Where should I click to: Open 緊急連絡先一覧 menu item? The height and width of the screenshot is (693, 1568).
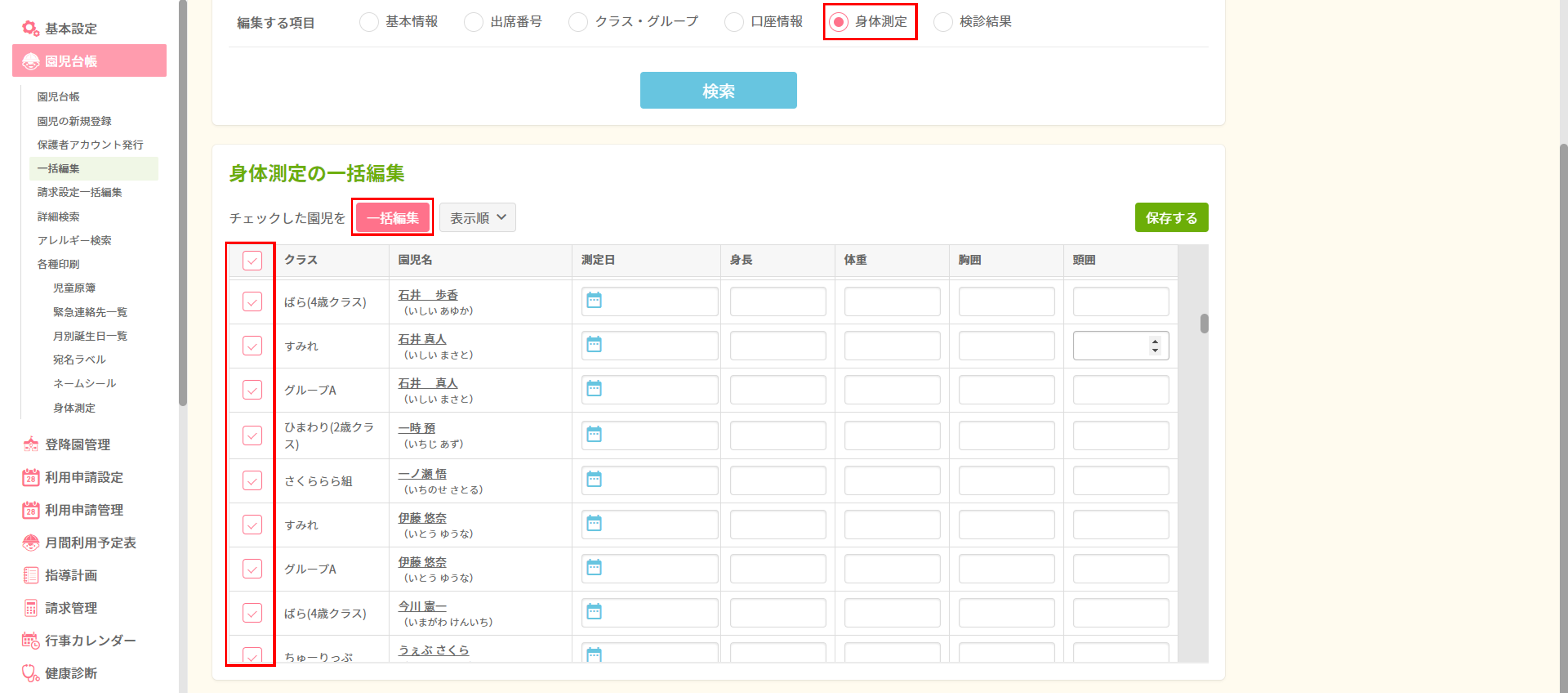click(90, 312)
